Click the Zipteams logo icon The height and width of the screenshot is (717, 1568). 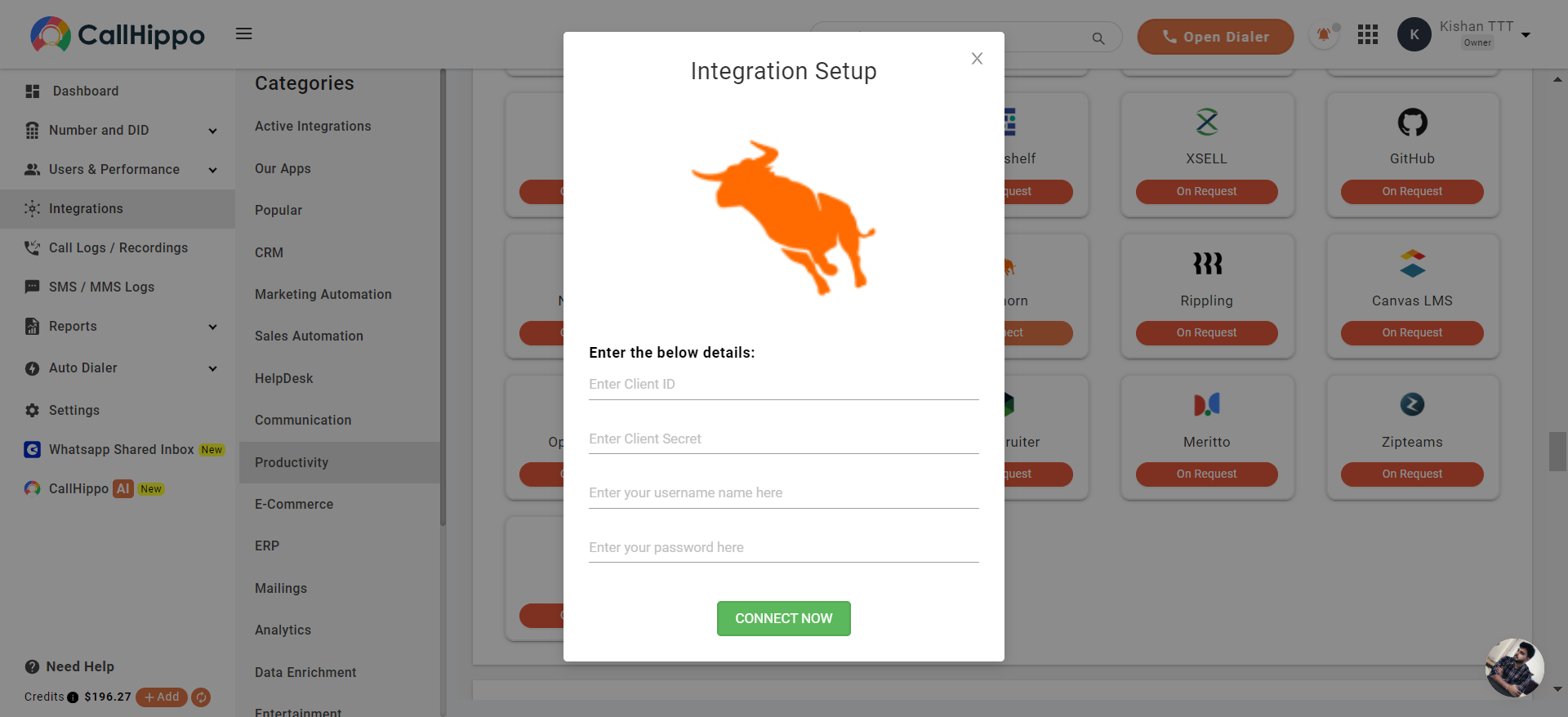(1412, 405)
